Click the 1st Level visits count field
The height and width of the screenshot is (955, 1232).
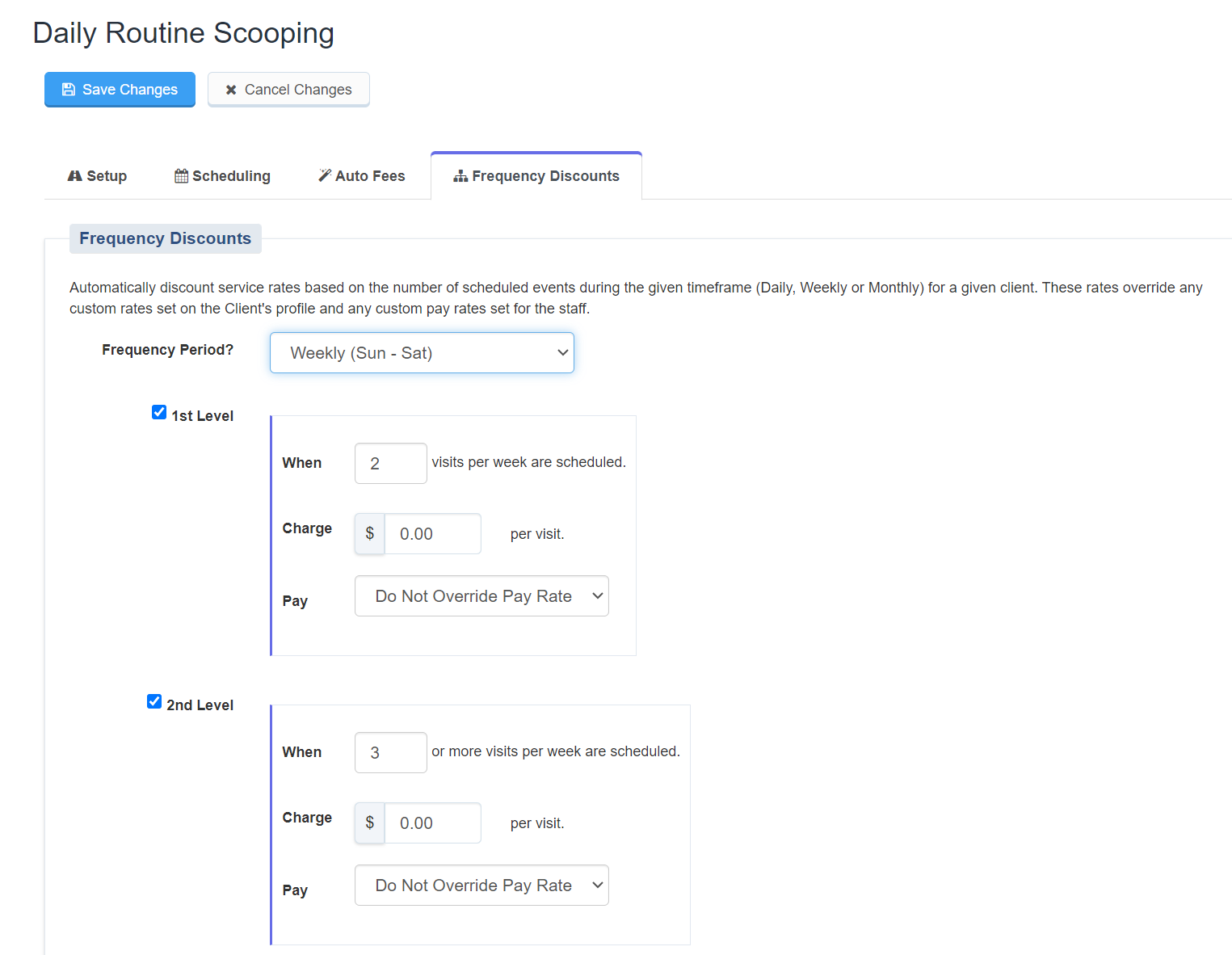pyautogui.click(x=391, y=463)
